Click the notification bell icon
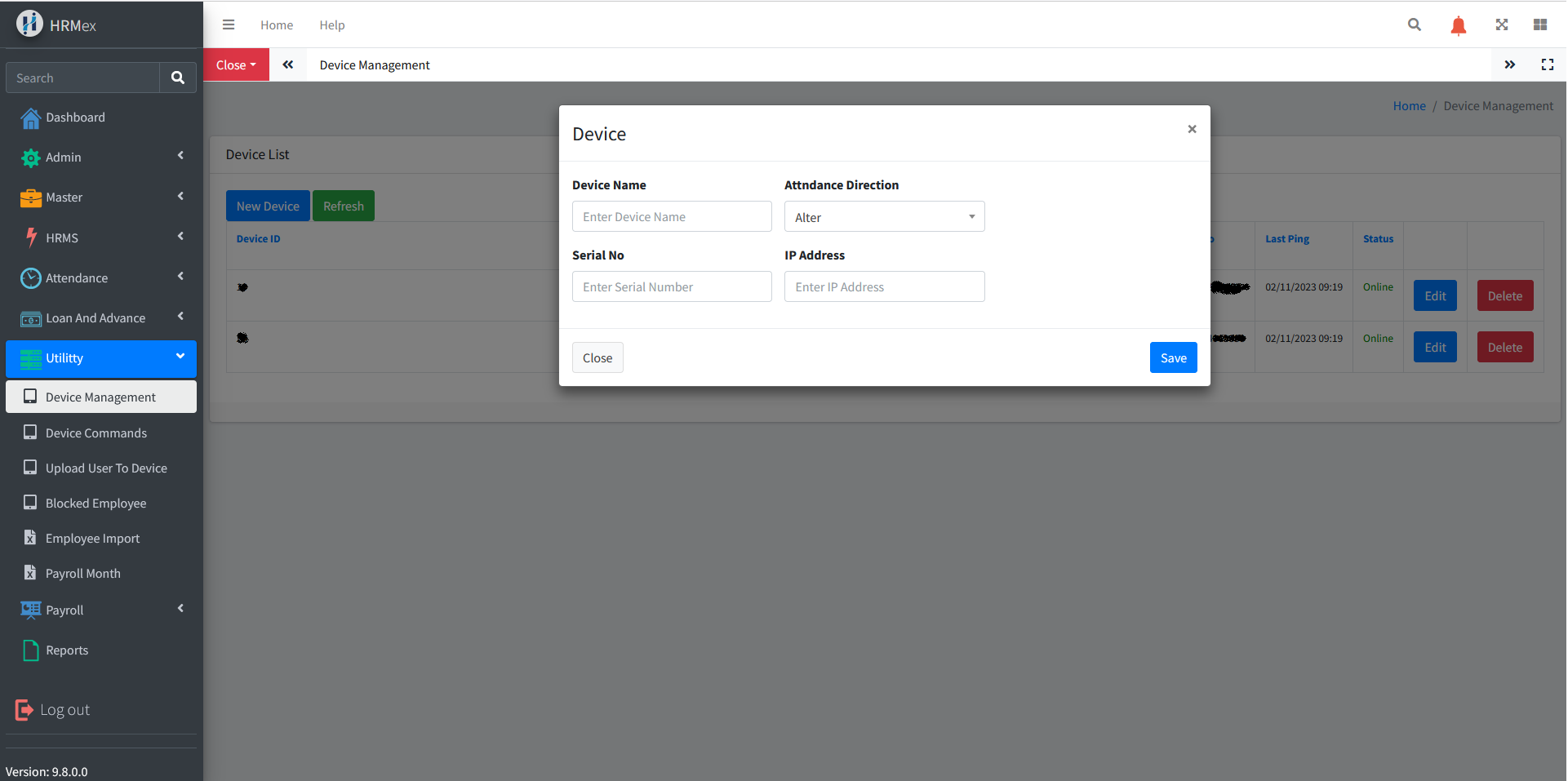1568x781 pixels. pyautogui.click(x=1458, y=25)
